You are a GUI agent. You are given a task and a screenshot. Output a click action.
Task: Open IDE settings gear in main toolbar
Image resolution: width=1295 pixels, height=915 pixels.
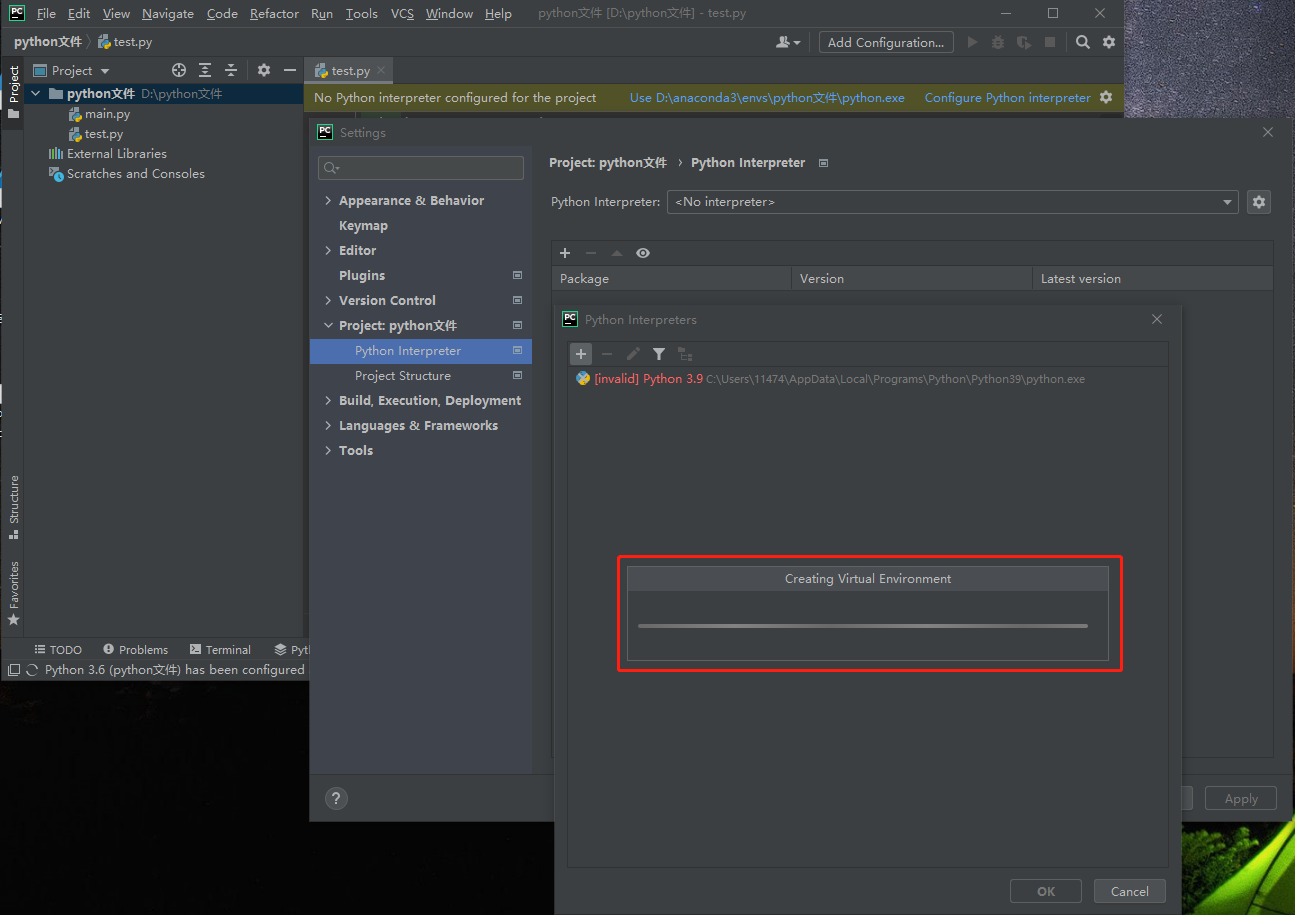(1109, 42)
